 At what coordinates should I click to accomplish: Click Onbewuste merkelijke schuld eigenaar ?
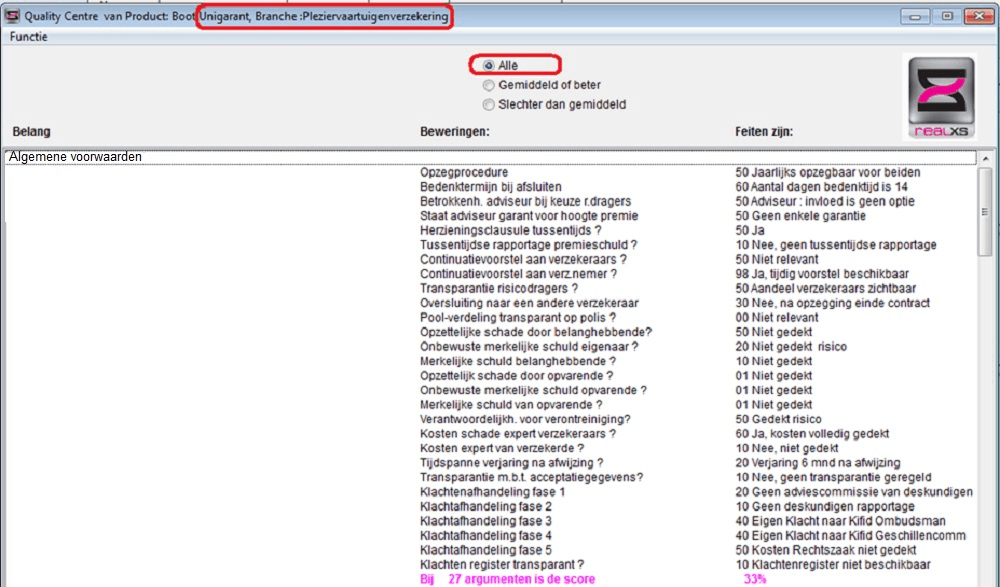click(529, 347)
